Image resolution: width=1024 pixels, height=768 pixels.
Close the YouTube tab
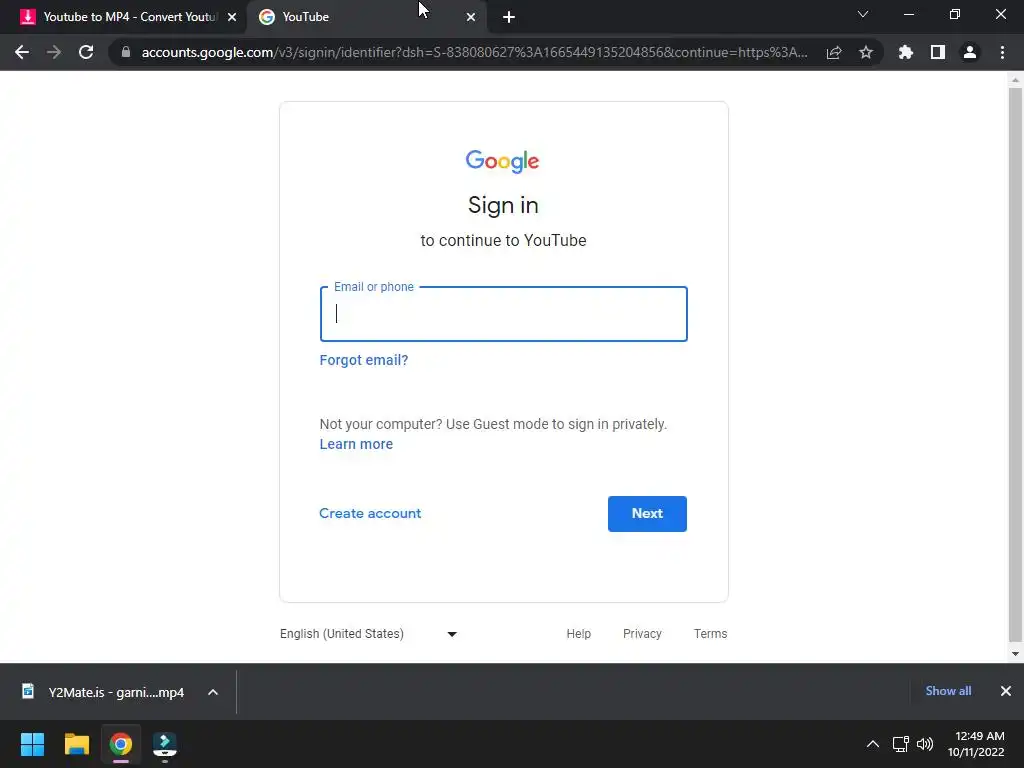tap(471, 17)
